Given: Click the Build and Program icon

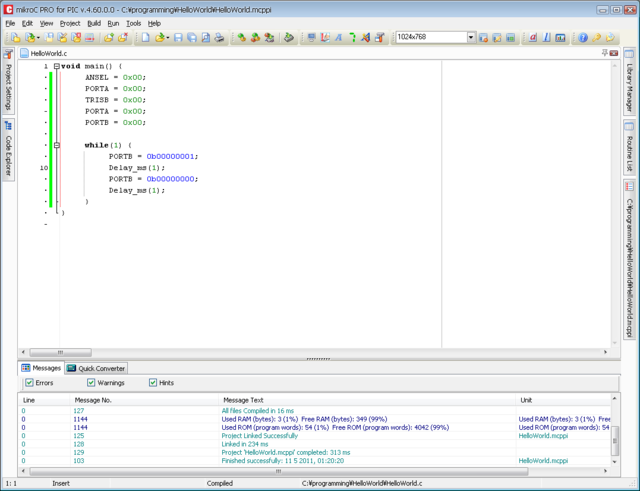Looking at the screenshot, I should click(269, 38).
